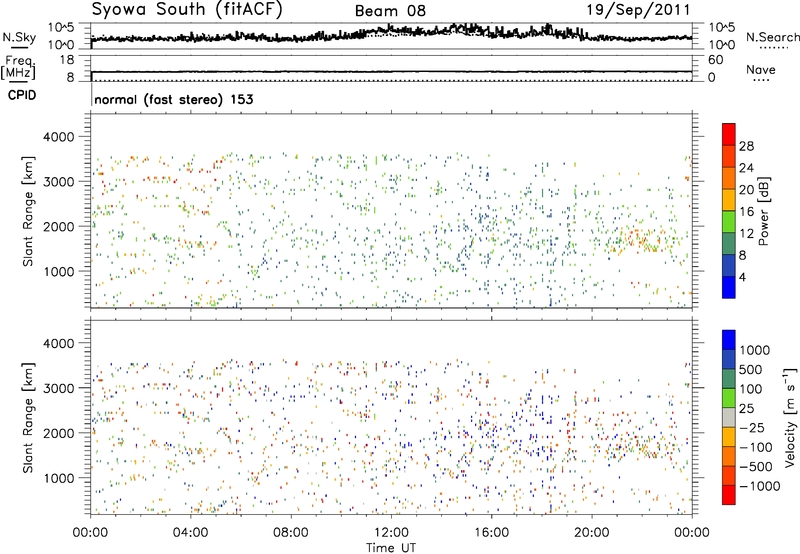Click the 20:00 time axis label
The image size is (800, 554).
click(x=592, y=533)
